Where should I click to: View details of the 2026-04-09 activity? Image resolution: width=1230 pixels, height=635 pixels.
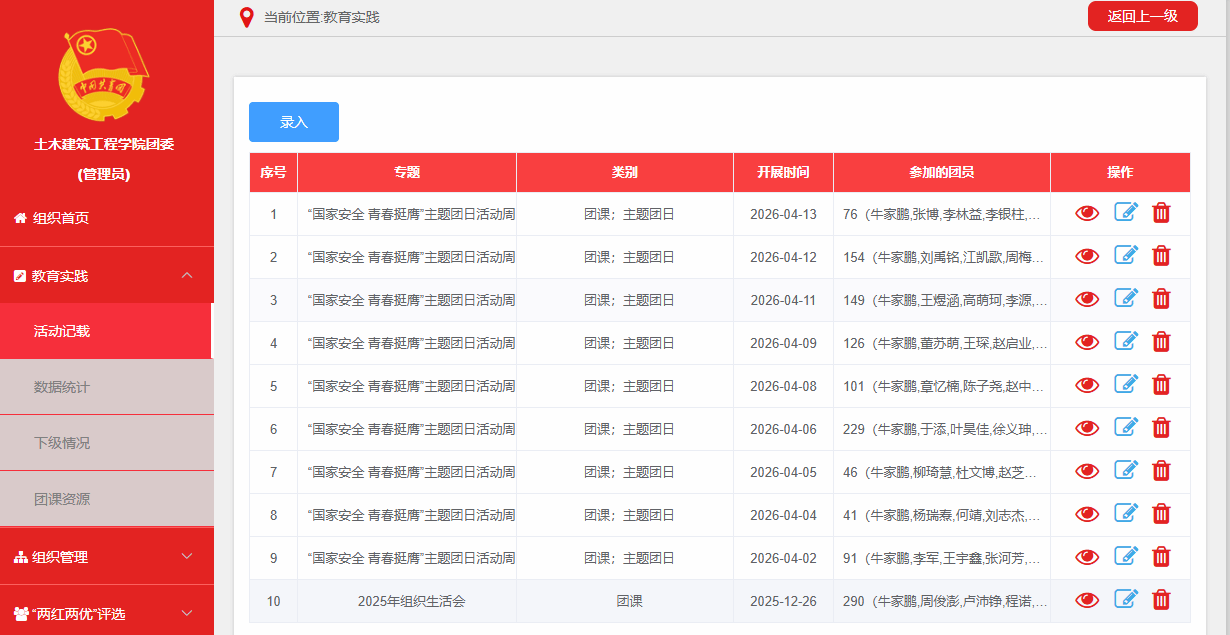(x=1087, y=342)
